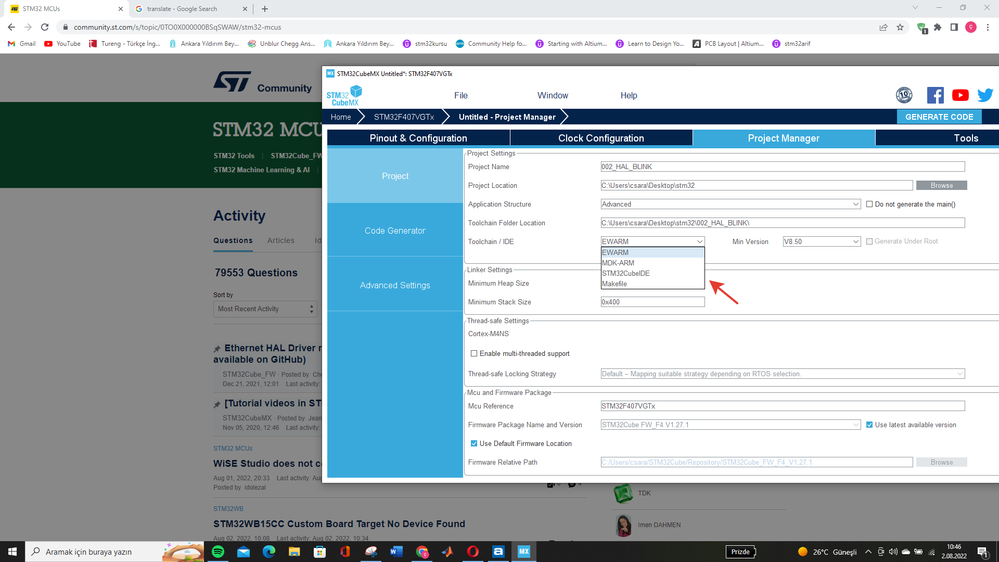Open Thread-safe Locking Strategy dropdown
Image resolution: width=999 pixels, height=562 pixels.
(782, 374)
